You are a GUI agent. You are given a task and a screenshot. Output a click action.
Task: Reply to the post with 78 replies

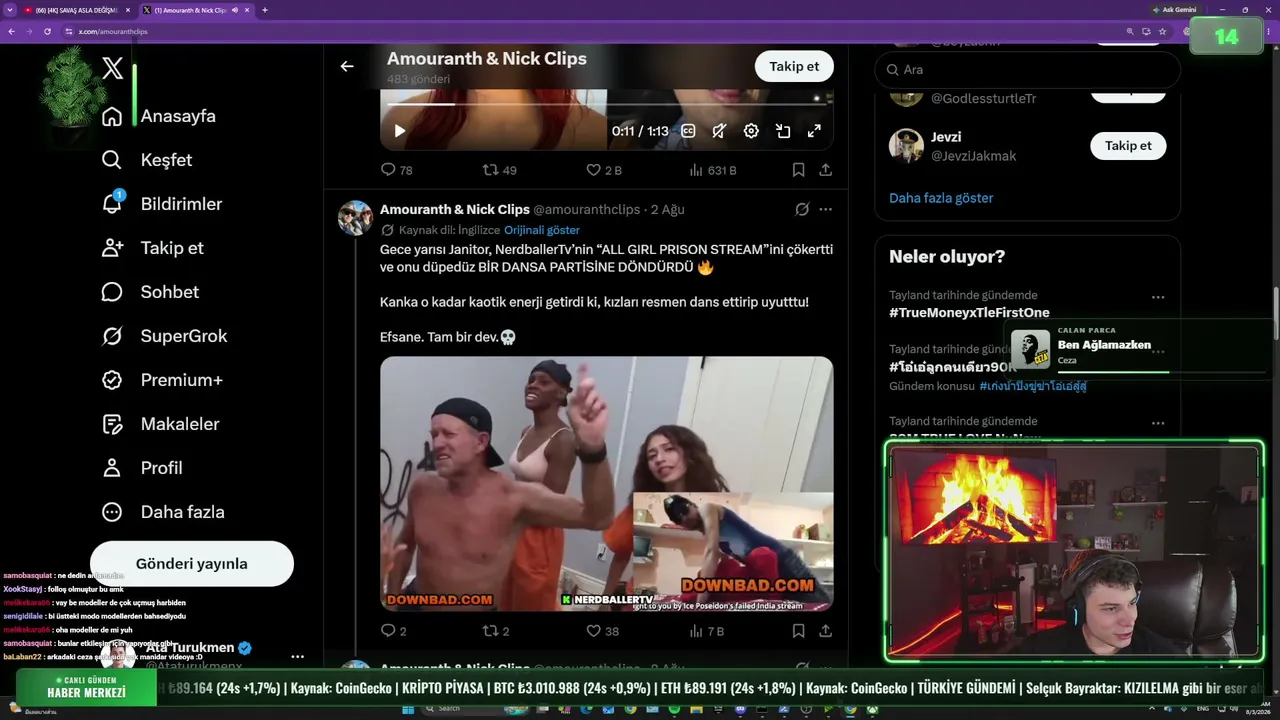pos(397,170)
